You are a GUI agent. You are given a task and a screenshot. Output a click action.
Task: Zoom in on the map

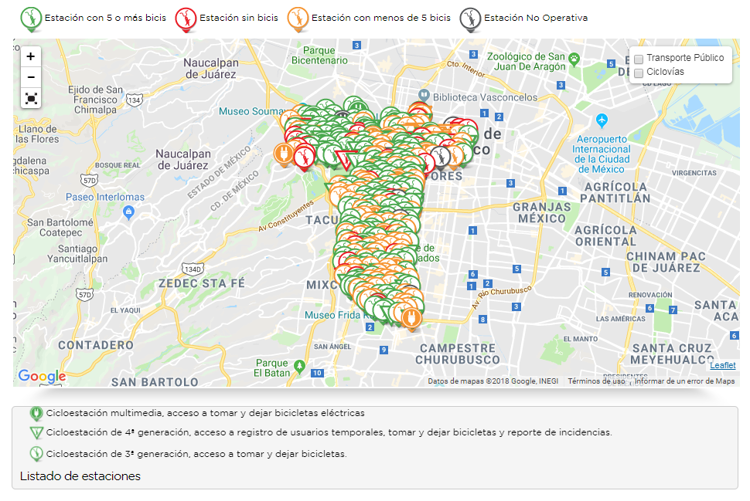click(31, 56)
